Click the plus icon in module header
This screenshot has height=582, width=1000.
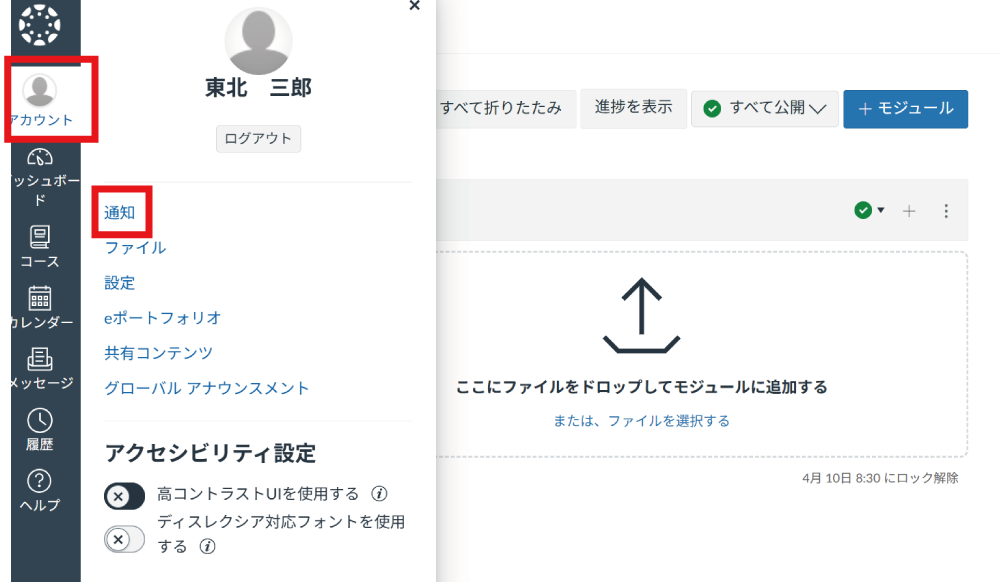(x=909, y=211)
